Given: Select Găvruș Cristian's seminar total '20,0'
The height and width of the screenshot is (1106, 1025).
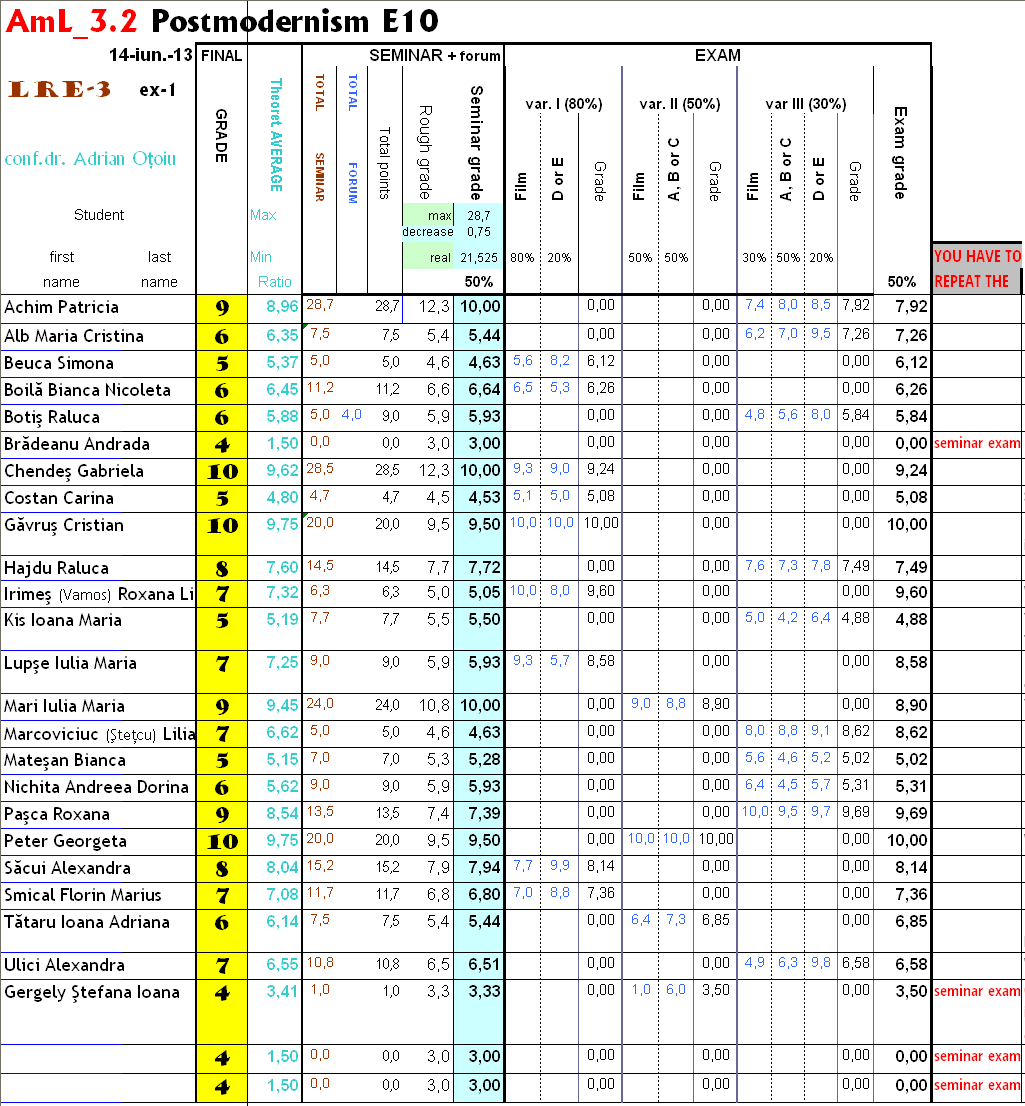Looking at the screenshot, I should pos(320,523).
